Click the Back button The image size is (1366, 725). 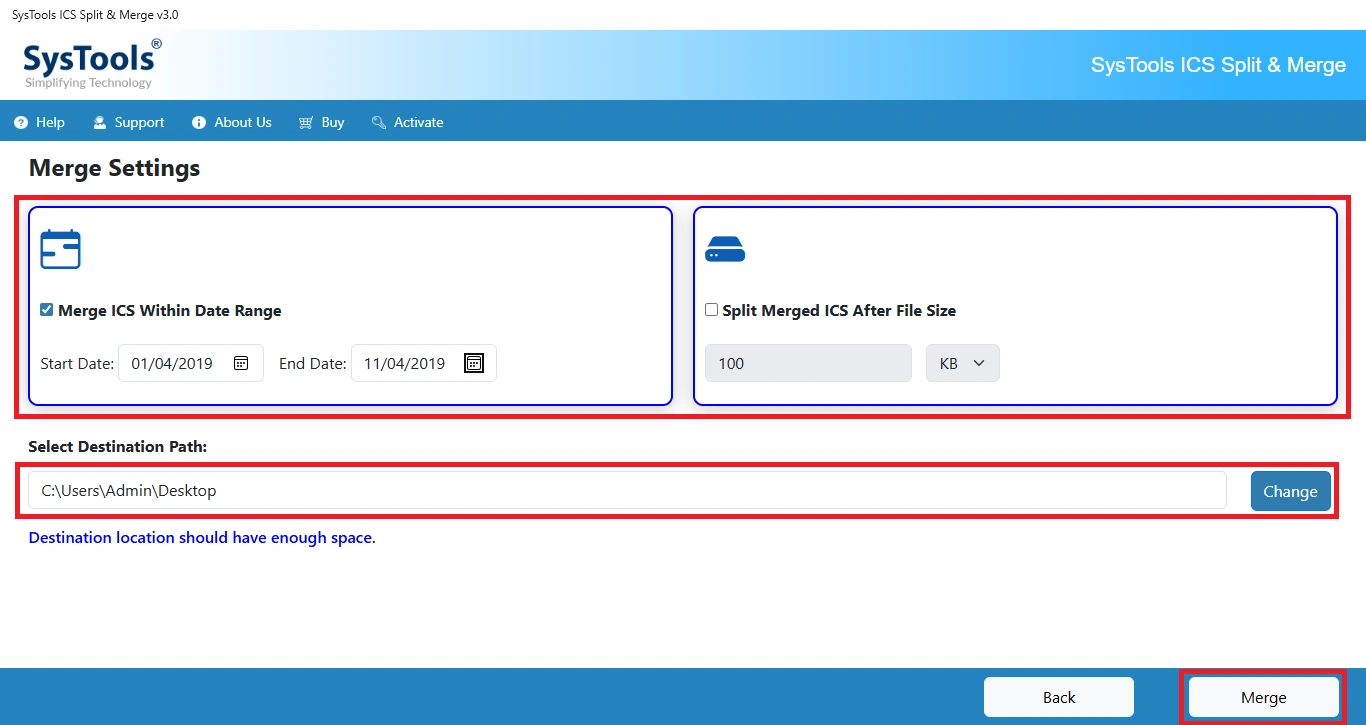(x=1059, y=697)
